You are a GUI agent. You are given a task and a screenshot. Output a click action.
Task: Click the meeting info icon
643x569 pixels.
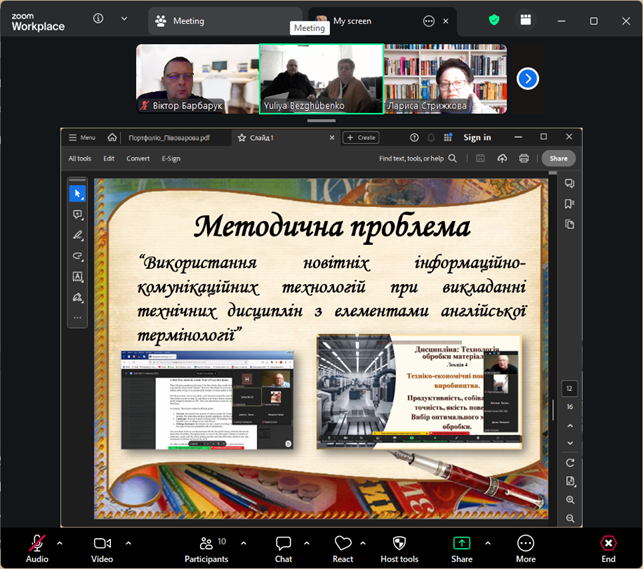click(x=98, y=18)
